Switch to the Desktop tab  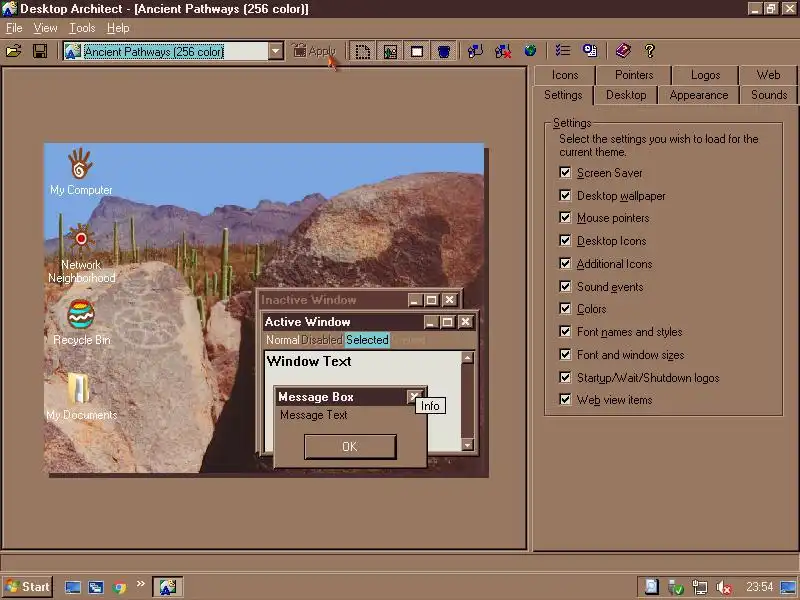[x=626, y=95]
